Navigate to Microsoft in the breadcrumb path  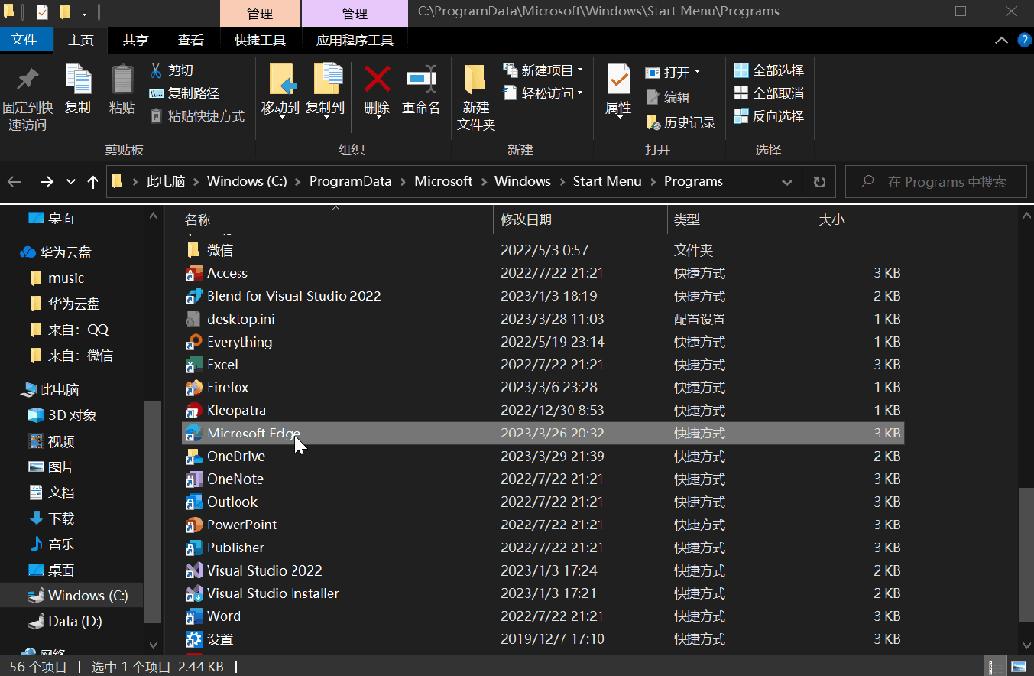click(x=443, y=181)
